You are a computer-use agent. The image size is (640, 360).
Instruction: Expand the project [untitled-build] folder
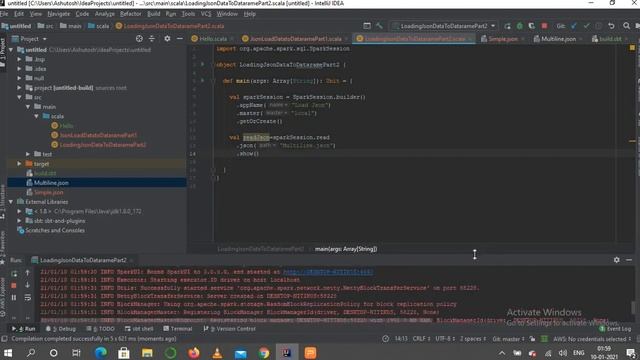click(19, 87)
